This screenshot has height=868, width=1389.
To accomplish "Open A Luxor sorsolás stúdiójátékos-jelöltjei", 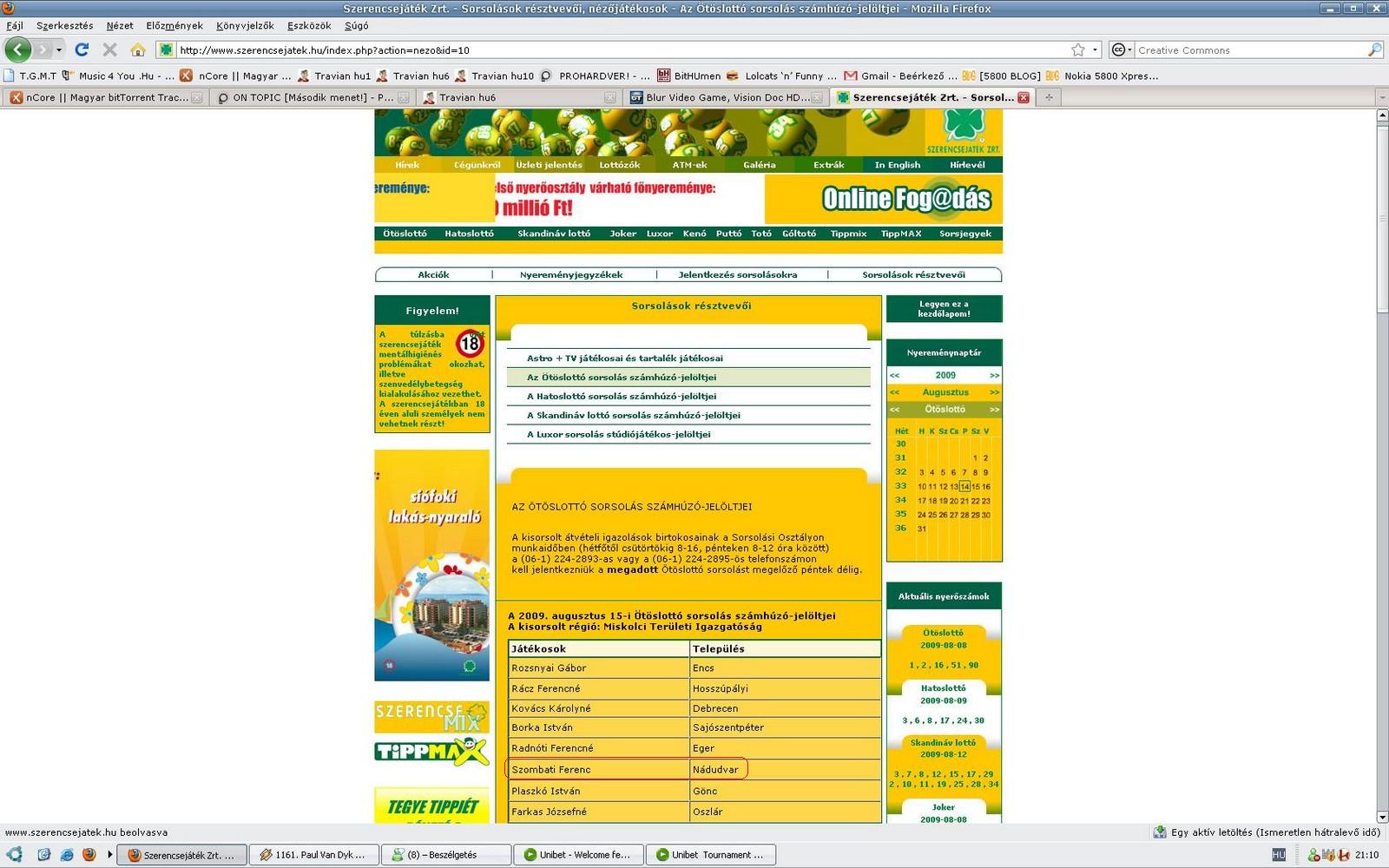I will 619,434.
